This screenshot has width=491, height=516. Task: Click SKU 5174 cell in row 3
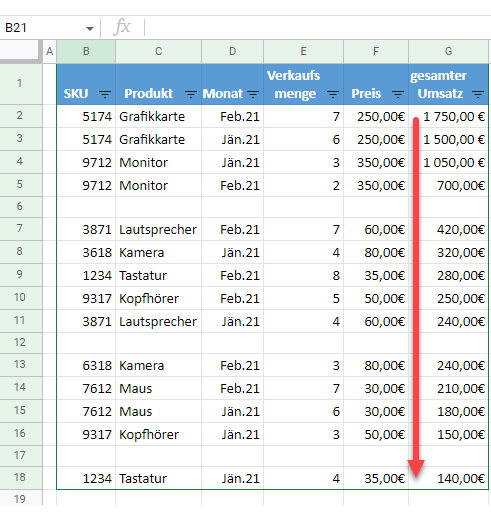point(86,139)
